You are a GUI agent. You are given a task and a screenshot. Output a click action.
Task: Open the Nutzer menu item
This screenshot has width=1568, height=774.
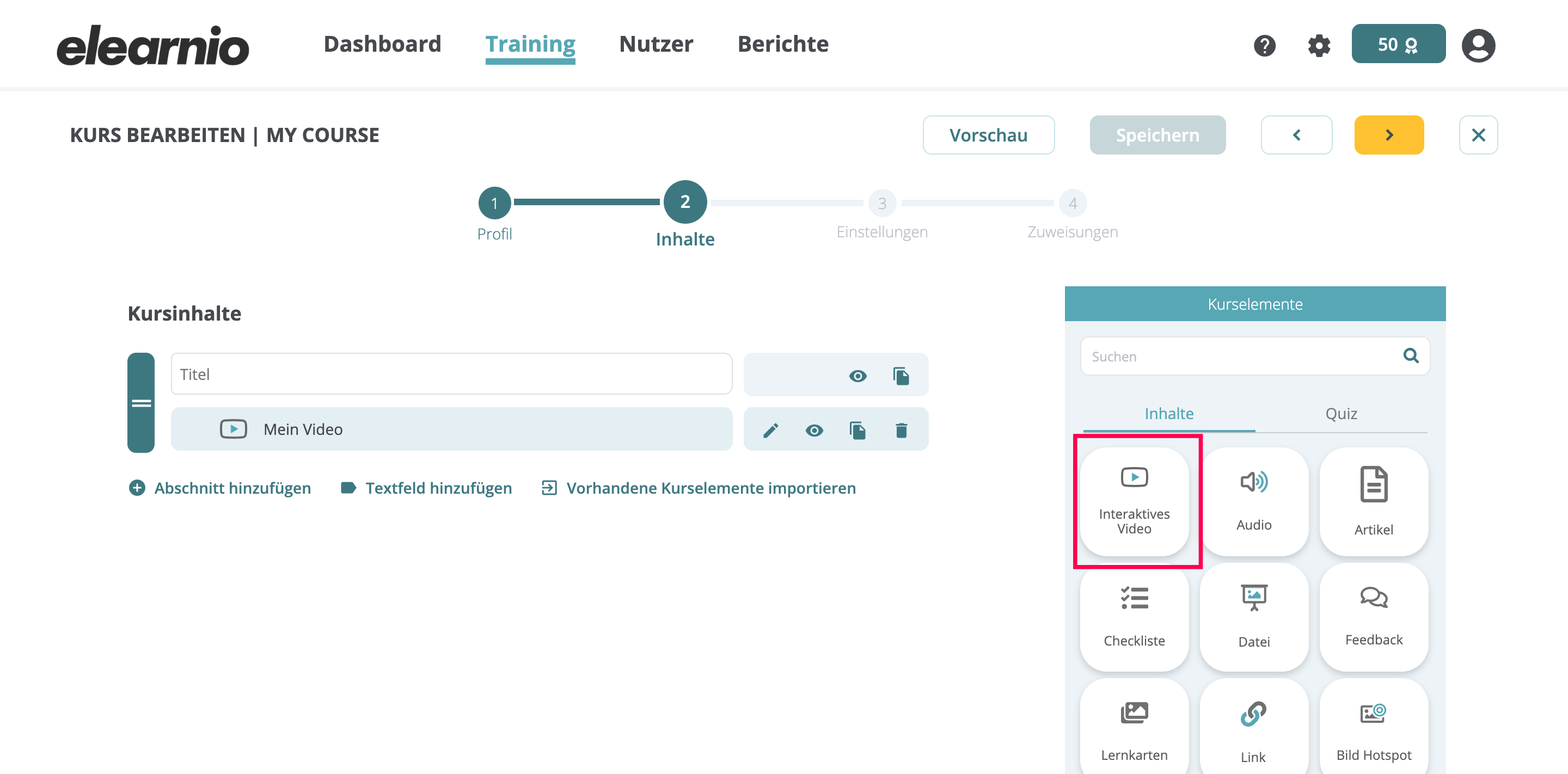656,44
